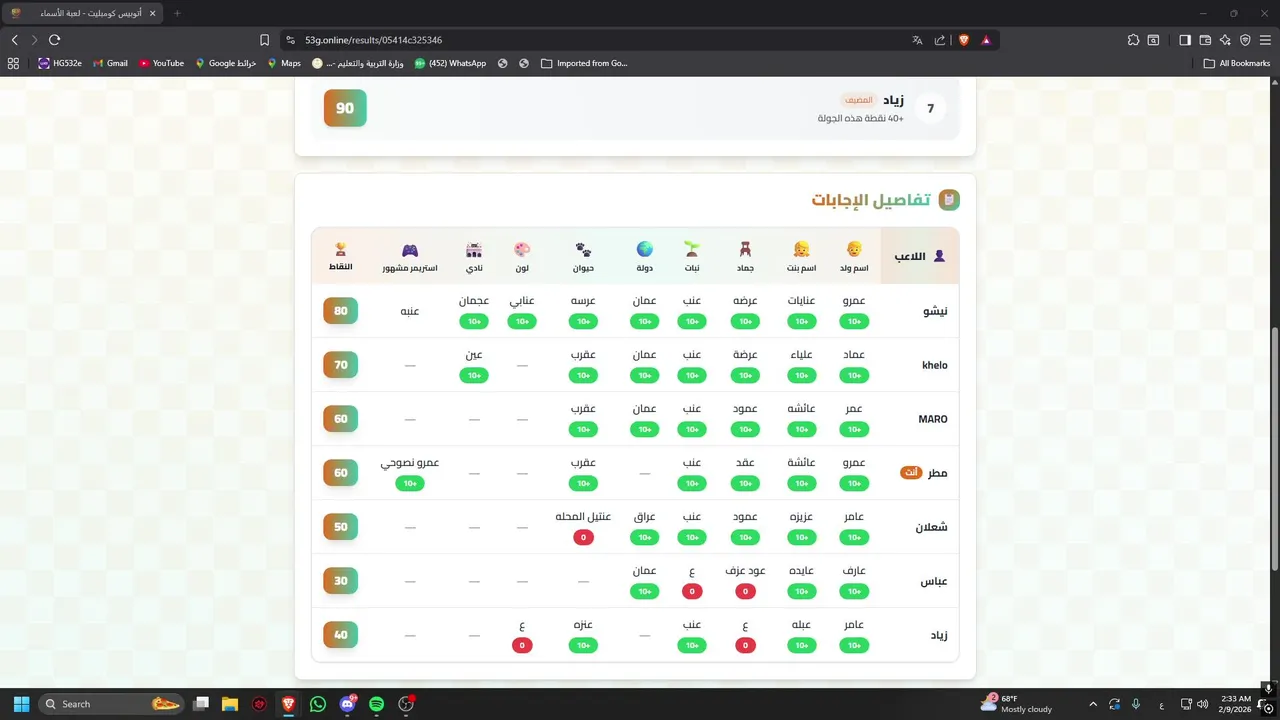Open the Leo AI sparkle icon
The width and height of the screenshot is (1280, 720).
click(1225, 40)
